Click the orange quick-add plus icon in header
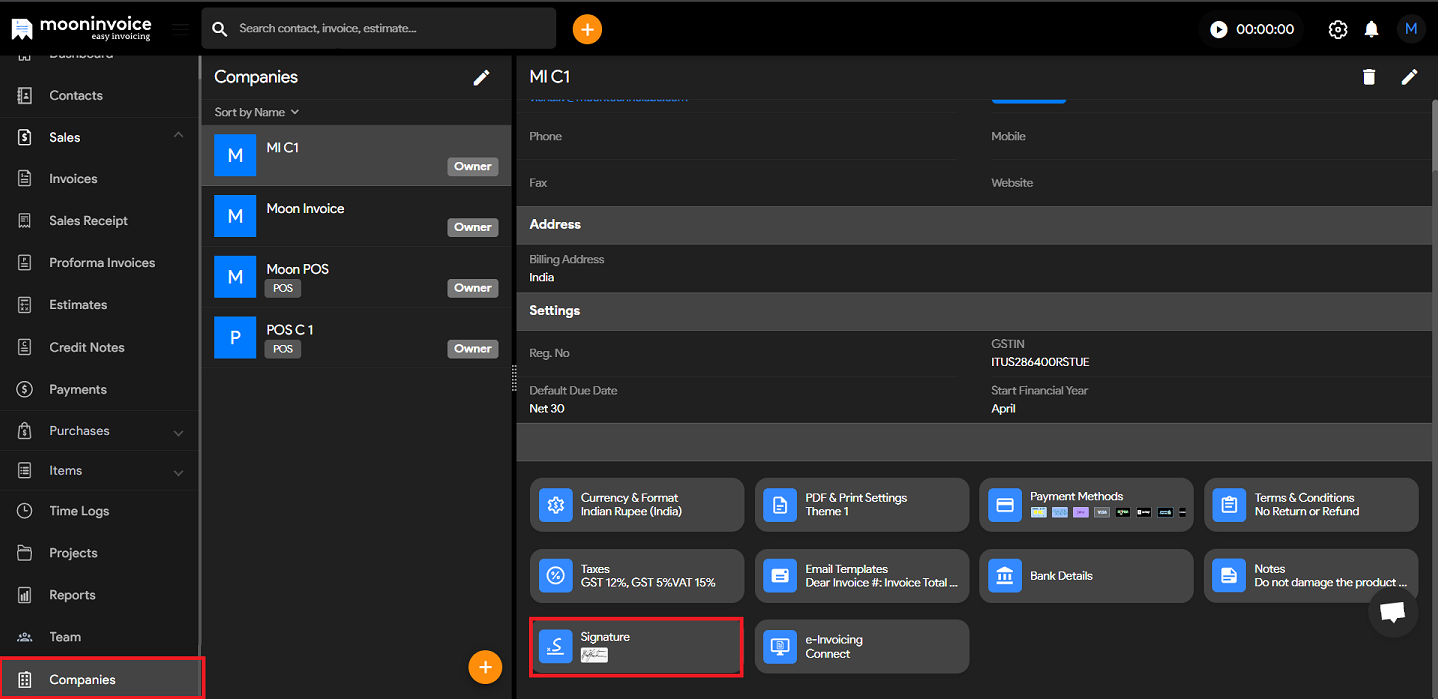Viewport: 1438px width, 699px height. coord(587,29)
